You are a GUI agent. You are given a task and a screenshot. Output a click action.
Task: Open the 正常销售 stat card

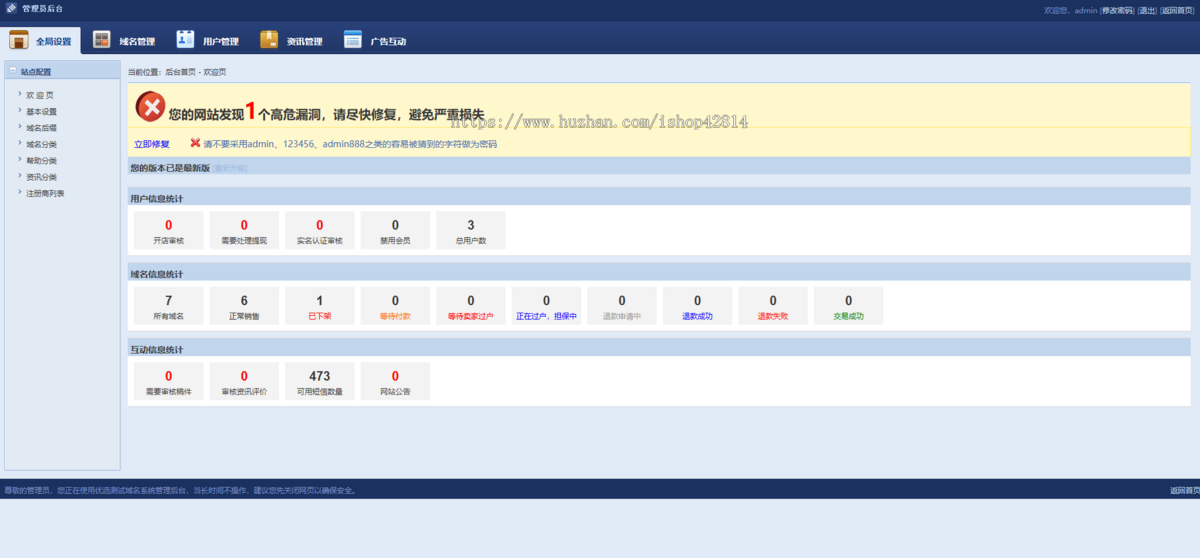coord(244,306)
